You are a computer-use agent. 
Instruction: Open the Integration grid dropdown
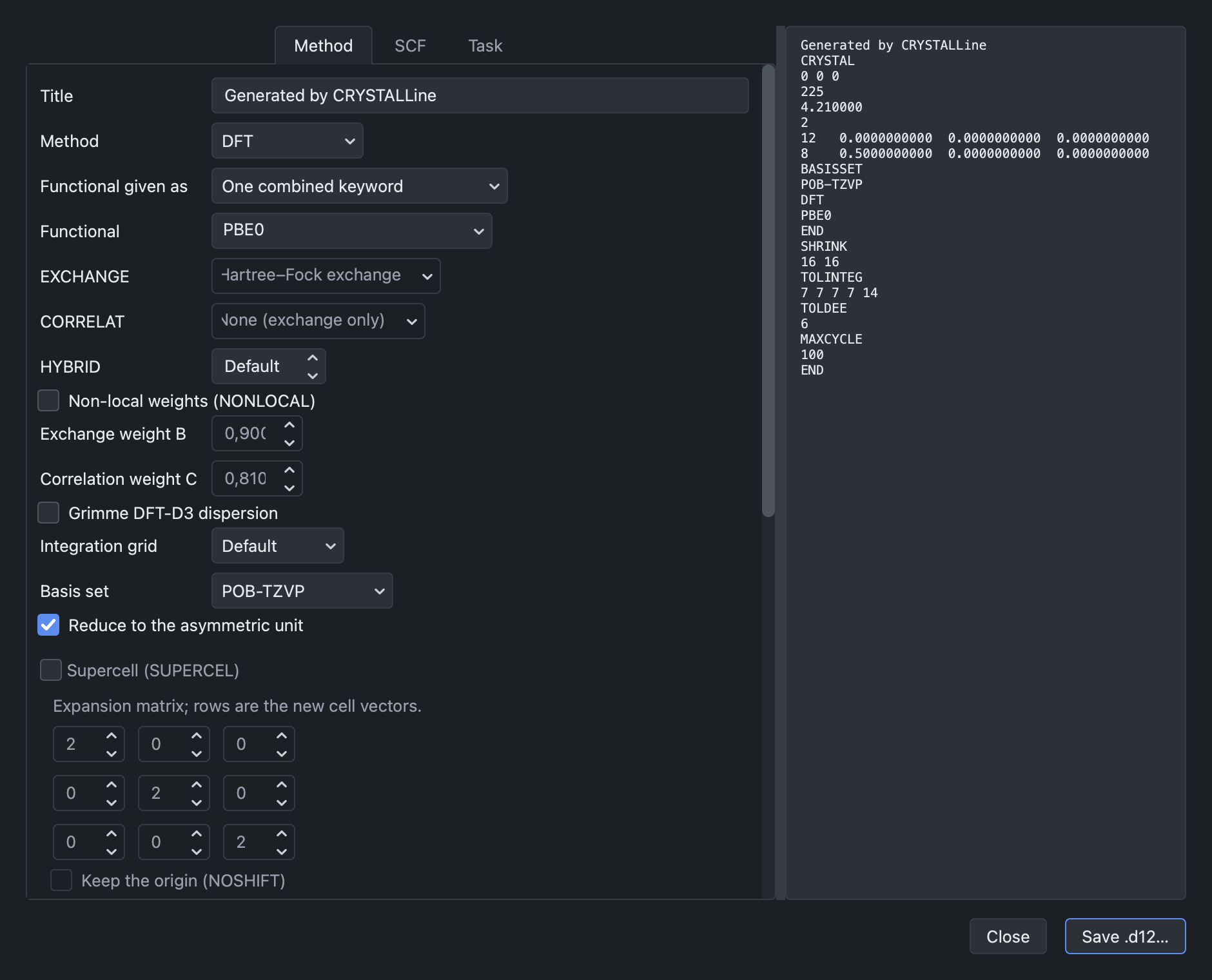(x=278, y=545)
